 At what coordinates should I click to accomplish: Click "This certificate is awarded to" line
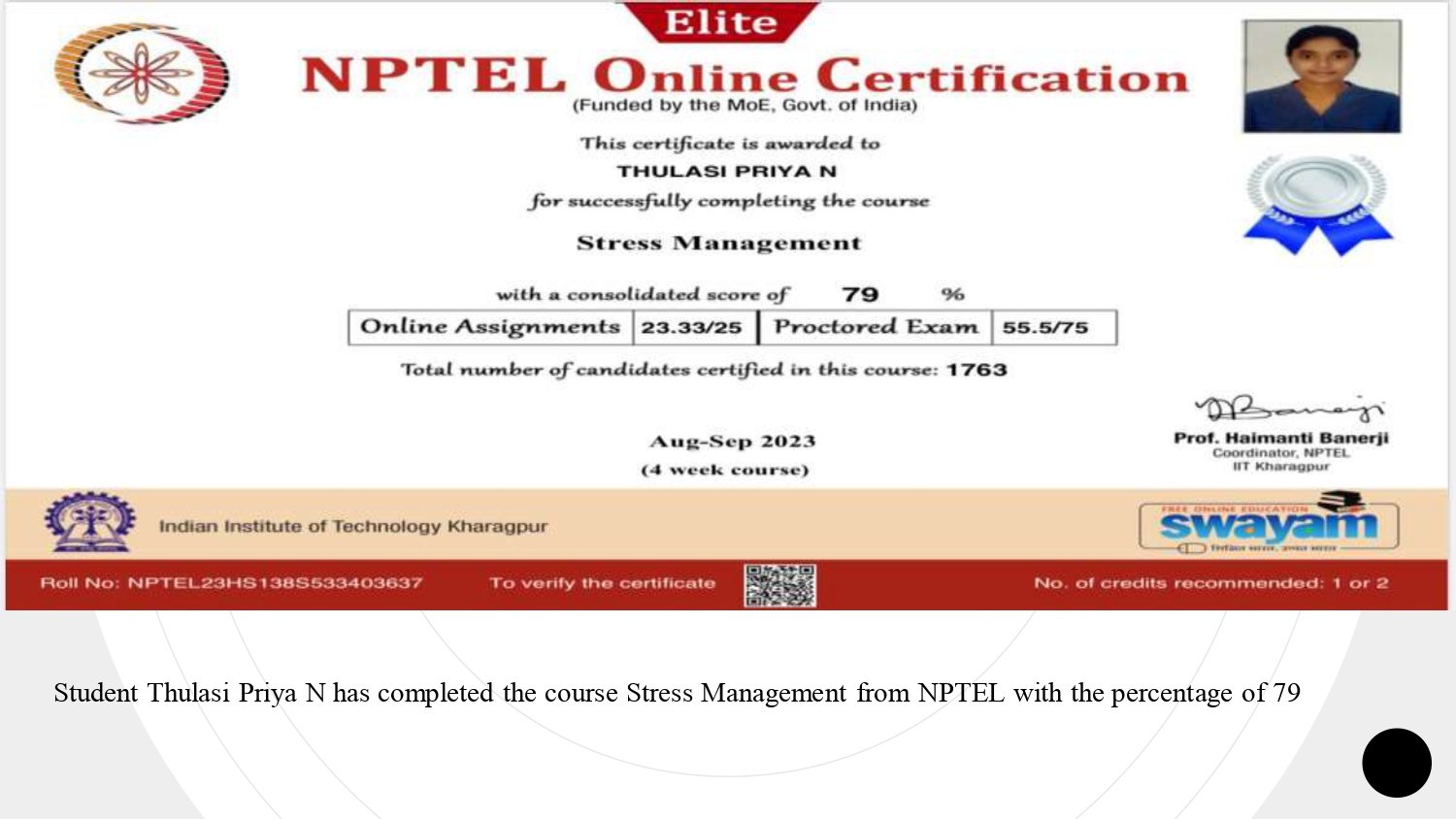730,144
